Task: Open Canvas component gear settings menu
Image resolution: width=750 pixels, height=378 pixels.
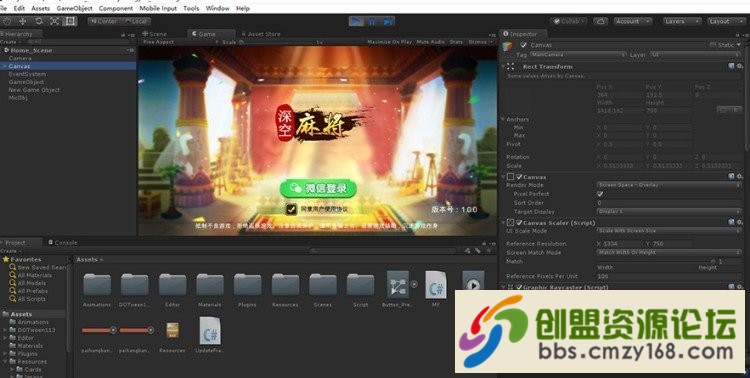Action: (739, 177)
